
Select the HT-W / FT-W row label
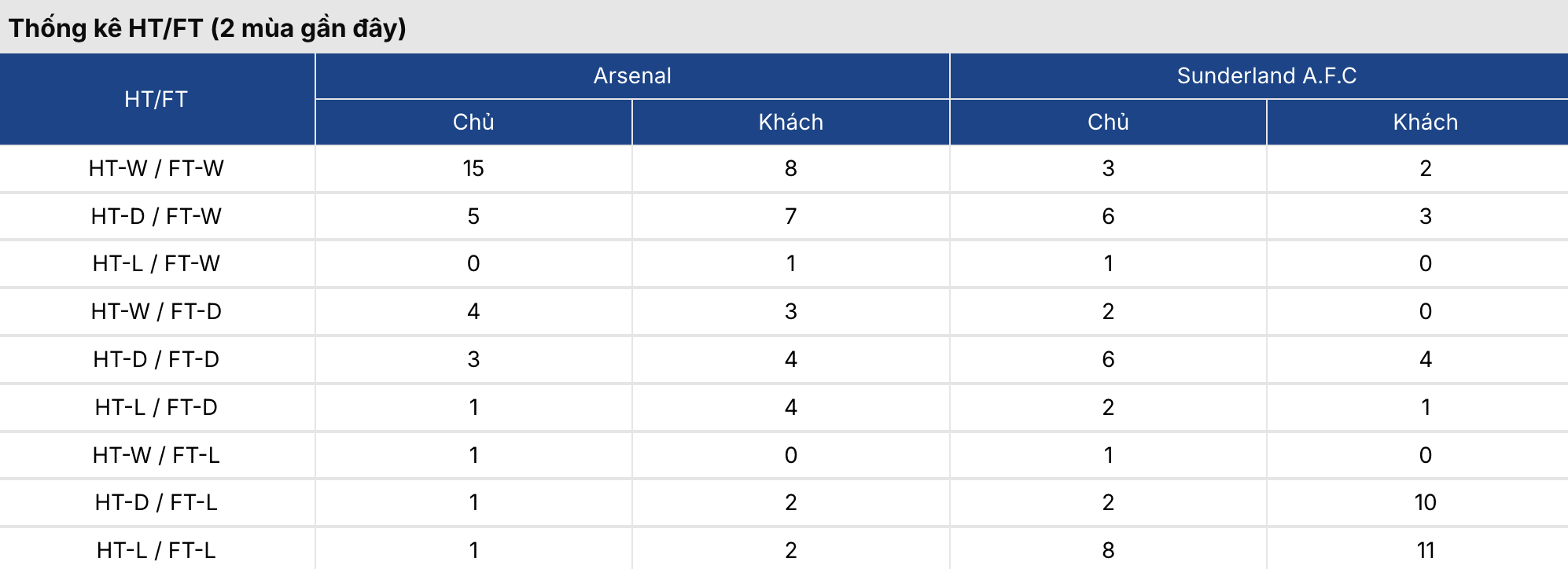156,168
